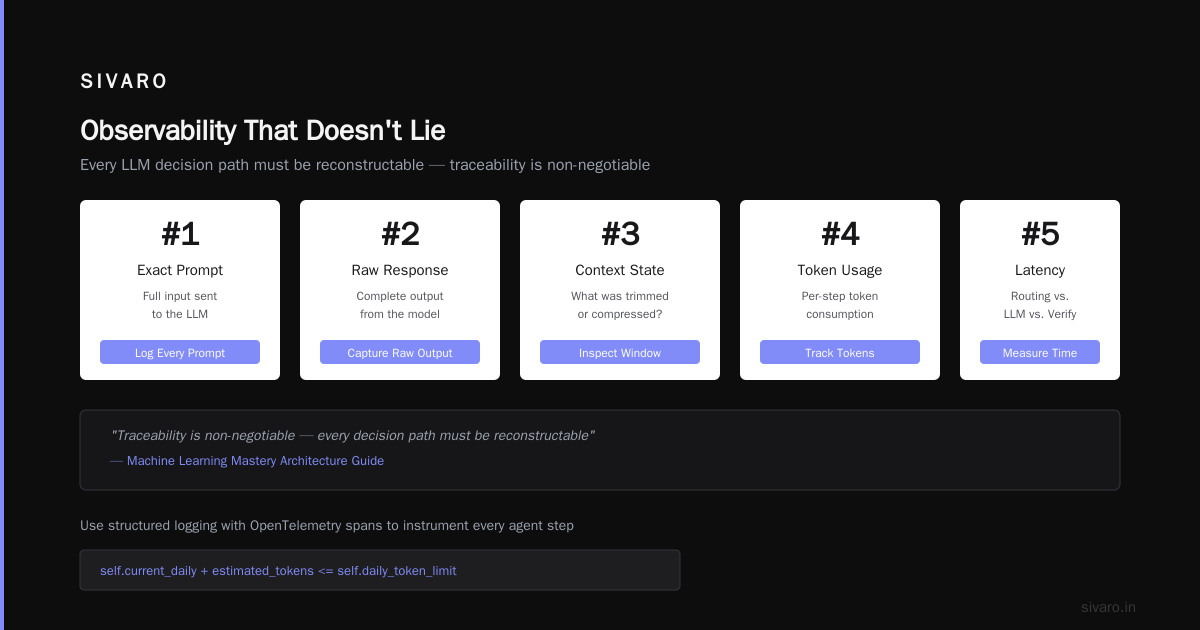Click the Log Every Prompt button
The height and width of the screenshot is (630, 1200).
(180, 352)
